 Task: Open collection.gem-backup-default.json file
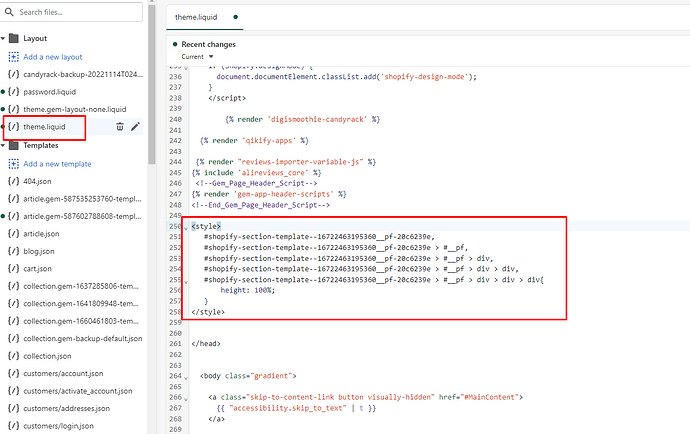[x=83, y=338]
